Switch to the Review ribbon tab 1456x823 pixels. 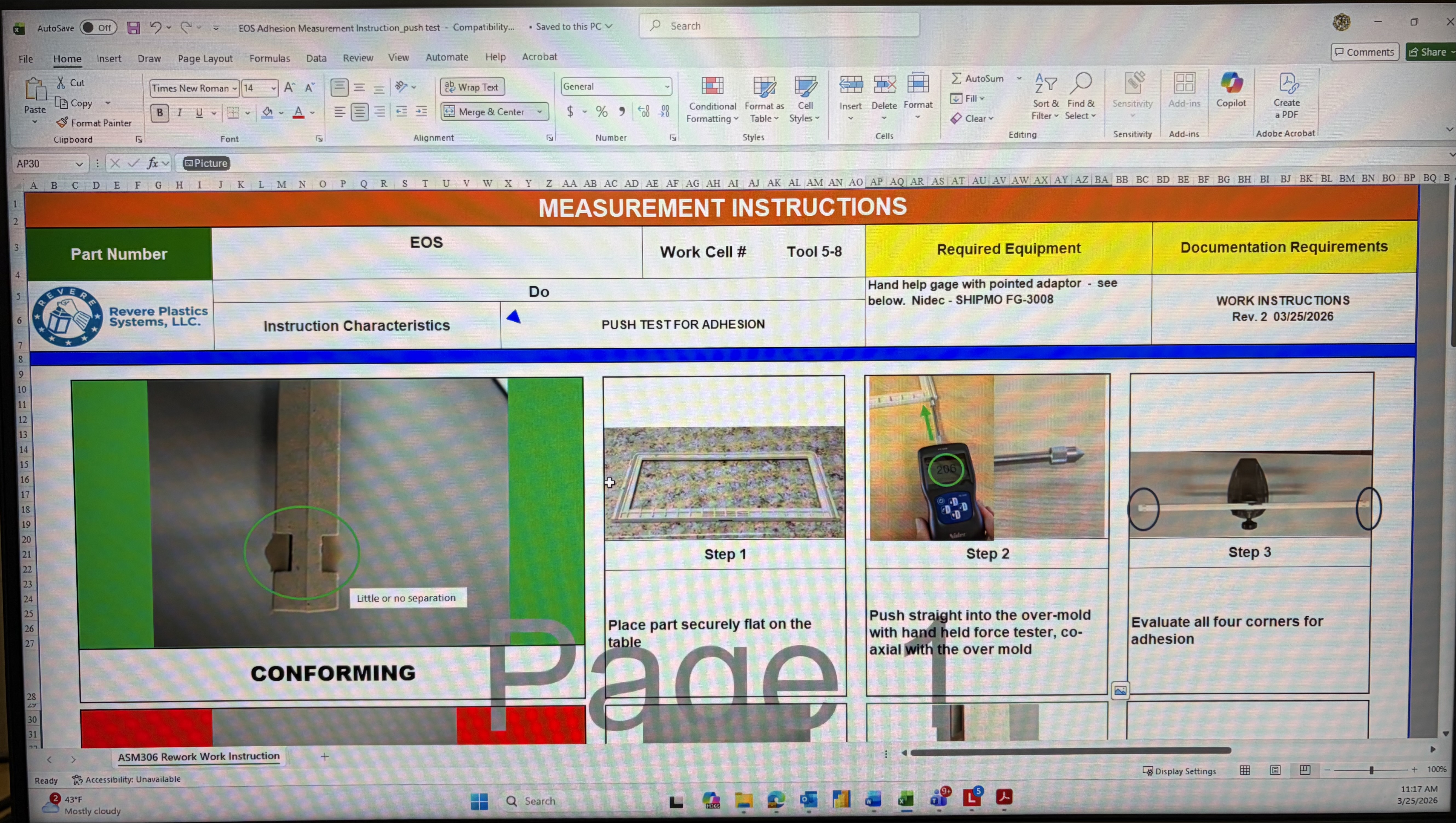click(x=357, y=58)
